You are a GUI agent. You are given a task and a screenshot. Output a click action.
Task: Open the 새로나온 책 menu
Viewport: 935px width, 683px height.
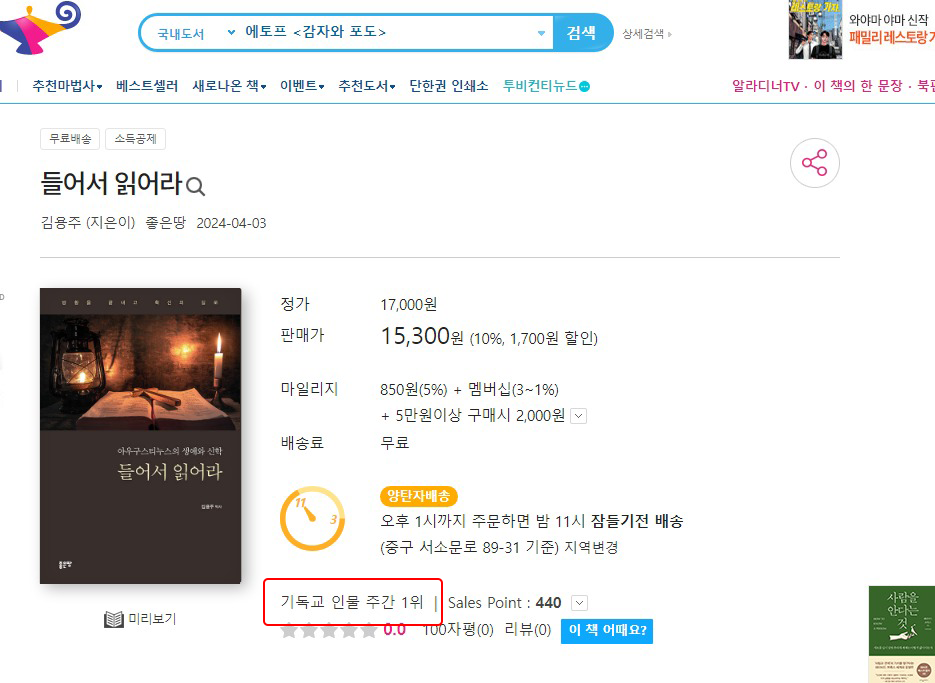229,86
